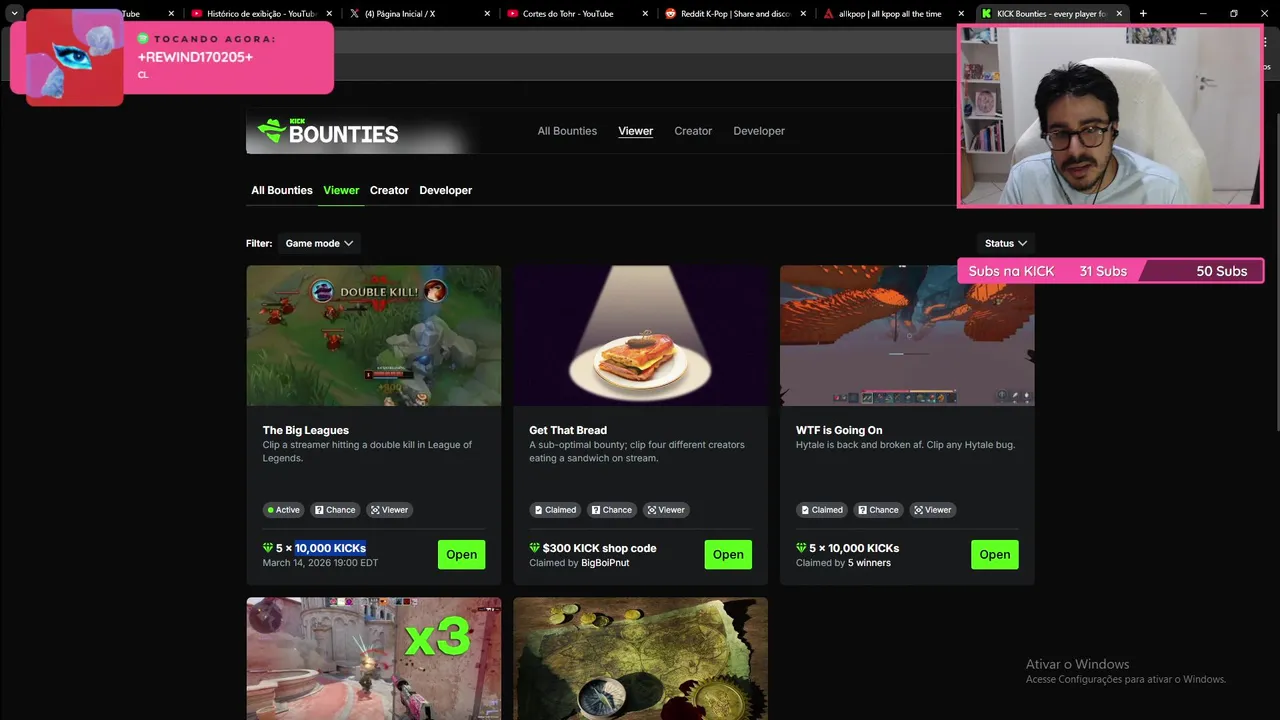This screenshot has width=1280, height=720.
Task: Open Creator in the top header
Action: click(693, 131)
